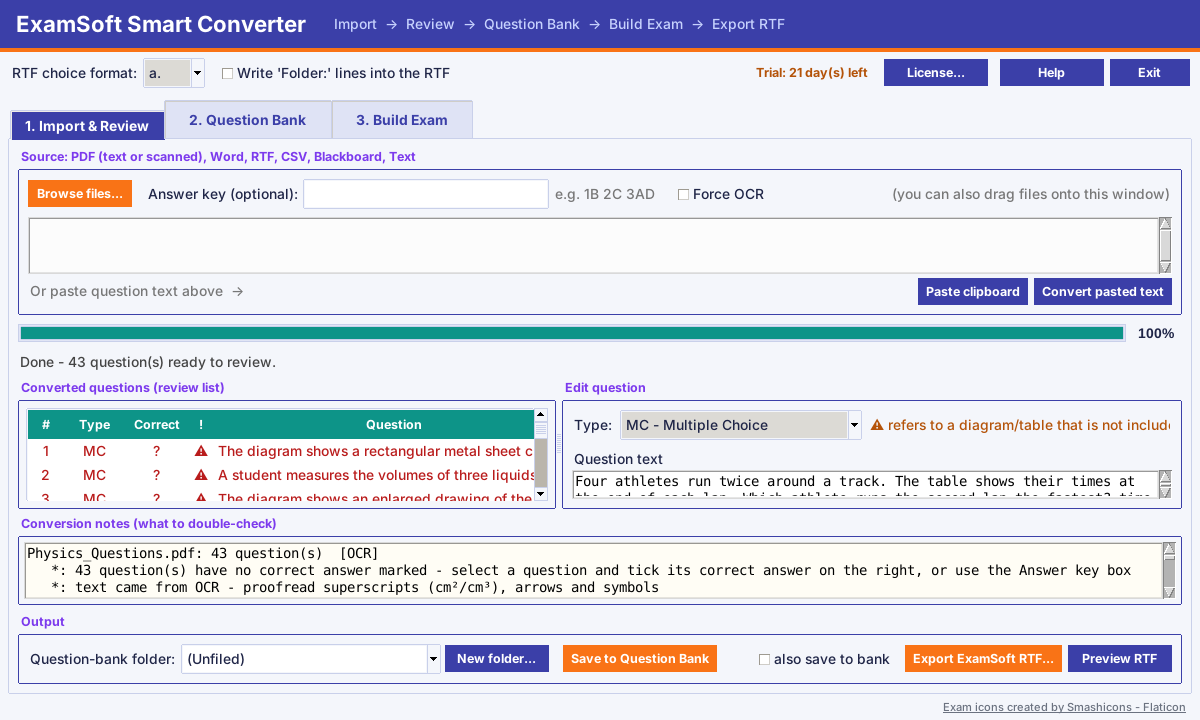Click the License... button
Screen dimensions: 1200x720
pyautogui.click(x=936, y=73)
